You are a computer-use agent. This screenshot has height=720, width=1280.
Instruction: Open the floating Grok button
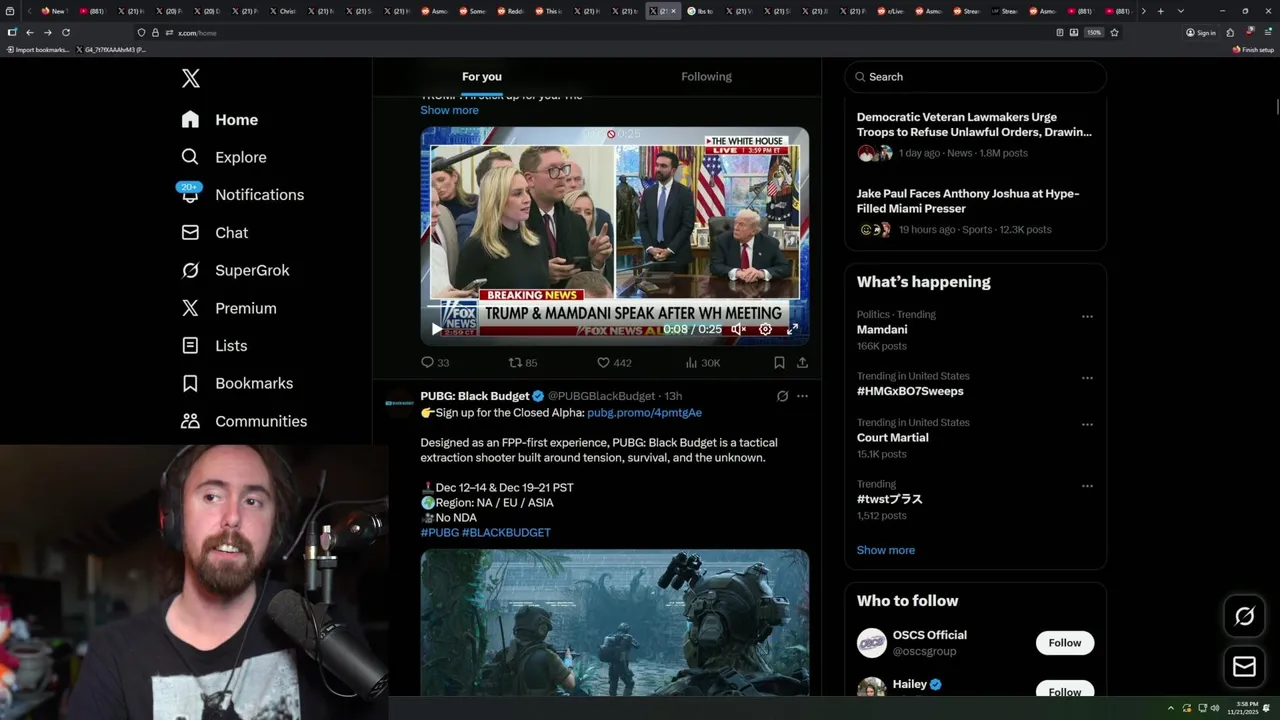point(1244,617)
